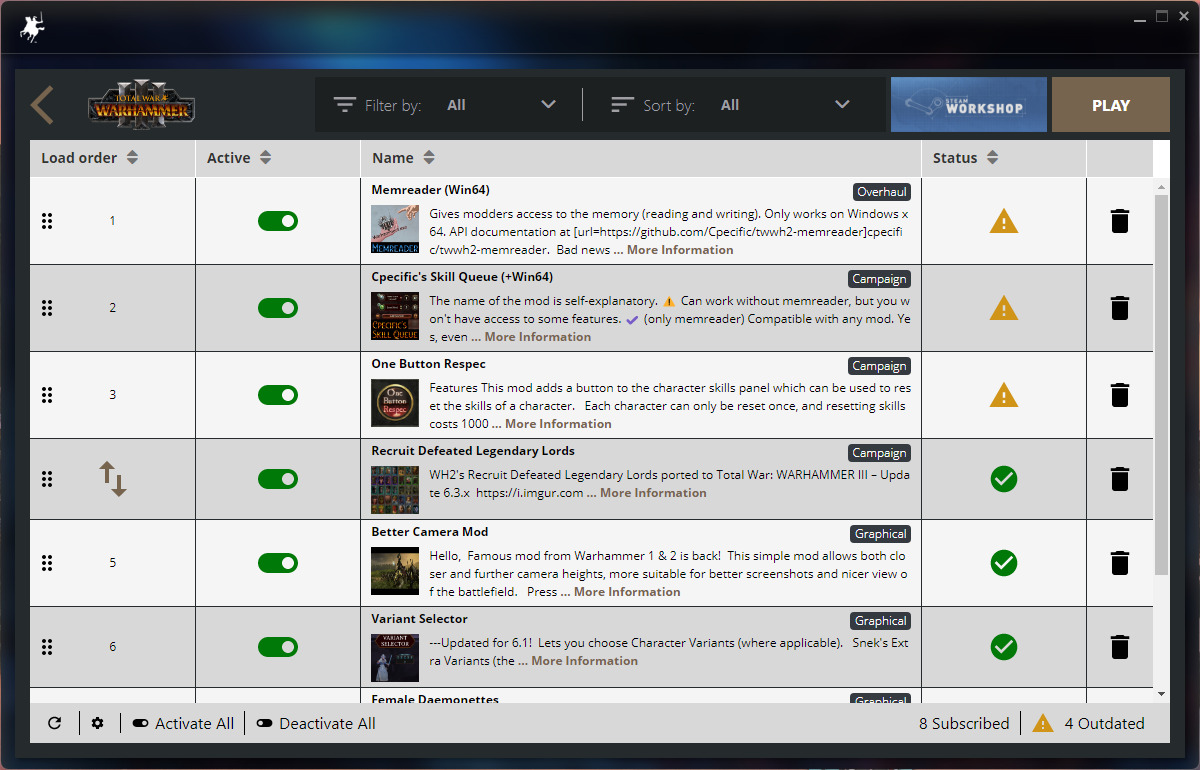Delete the One Button Respec mod
Screen dimensions: 1200x770
point(1120,395)
